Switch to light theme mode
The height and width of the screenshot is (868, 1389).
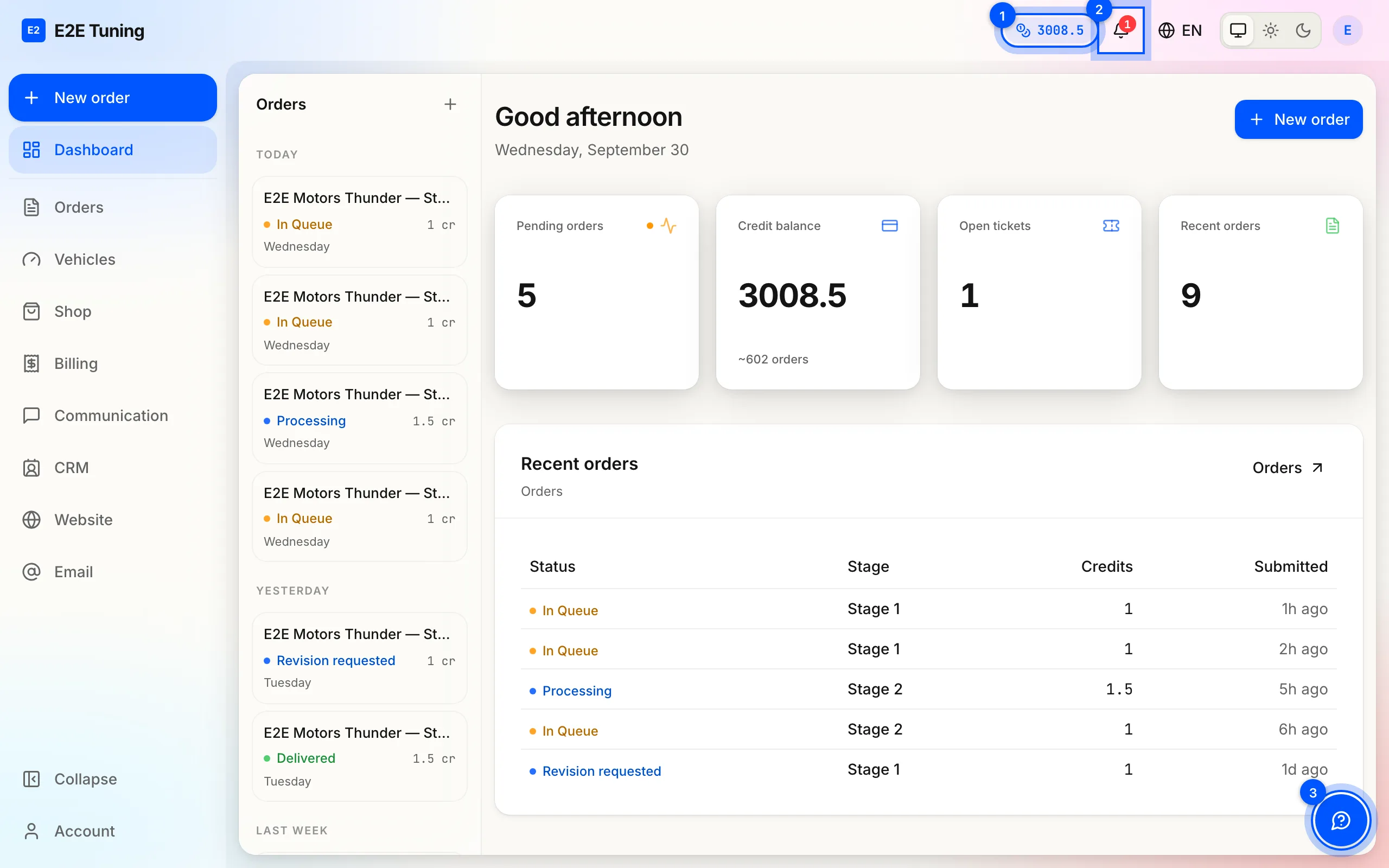click(1270, 30)
